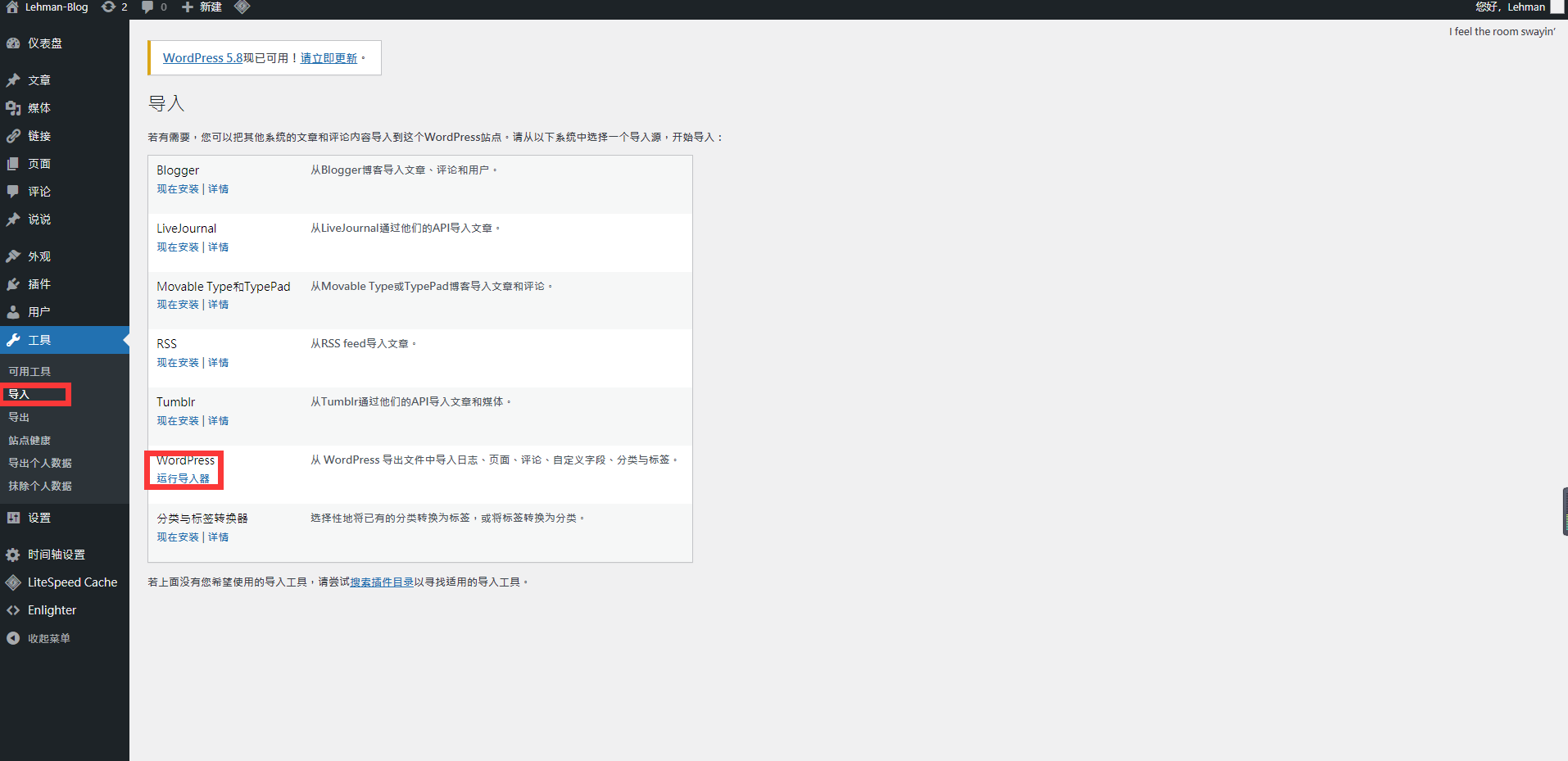
Task: Click 现在安装 under LiveJournal
Action: click(x=178, y=247)
